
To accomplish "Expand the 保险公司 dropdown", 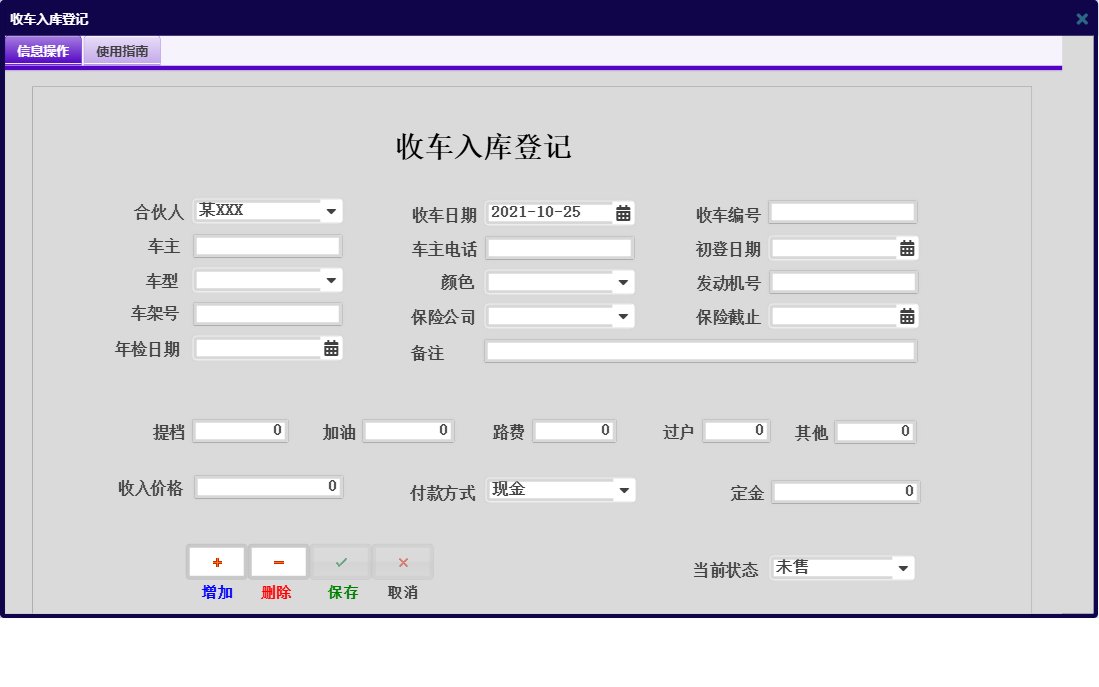I will coord(624,316).
